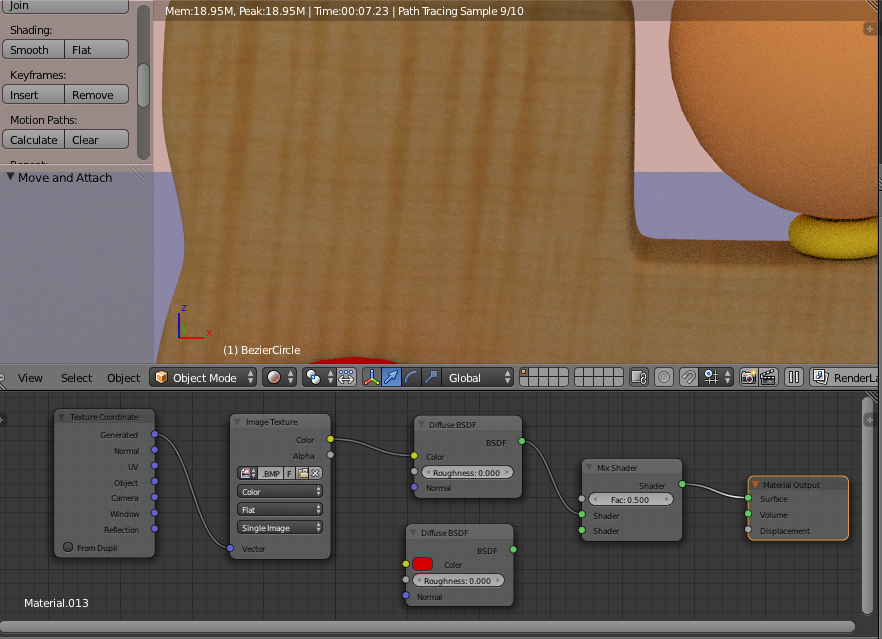
Task: Collapse the Move and Attach panel
Action: 10,177
